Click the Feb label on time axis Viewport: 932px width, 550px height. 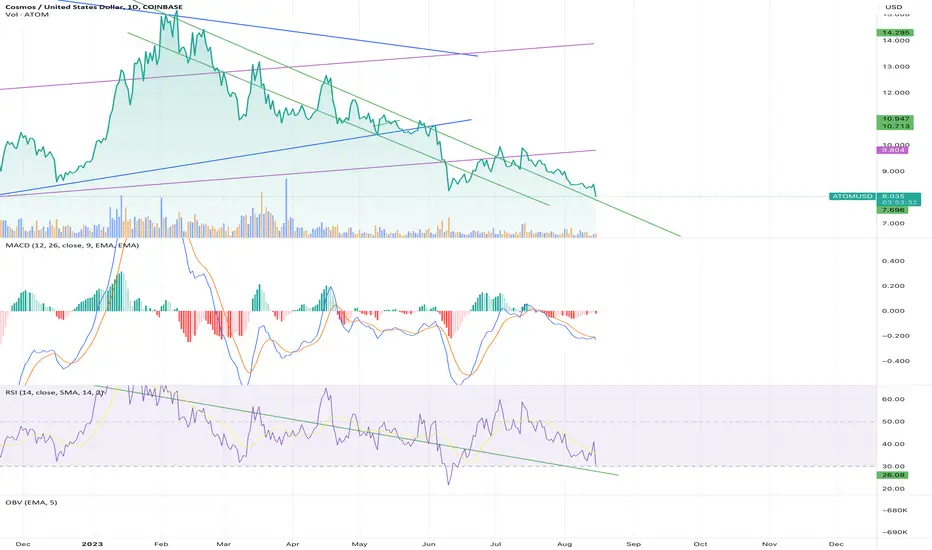pos(161,544)
